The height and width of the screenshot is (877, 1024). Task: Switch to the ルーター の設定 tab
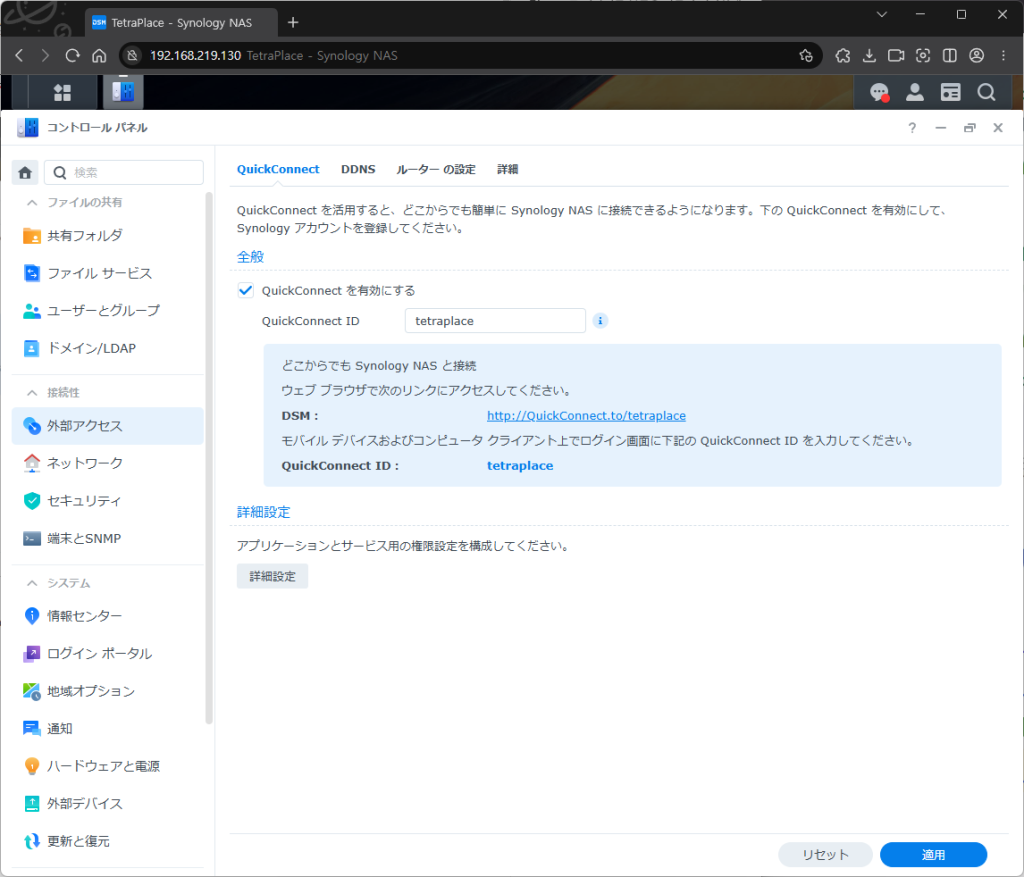436,169
